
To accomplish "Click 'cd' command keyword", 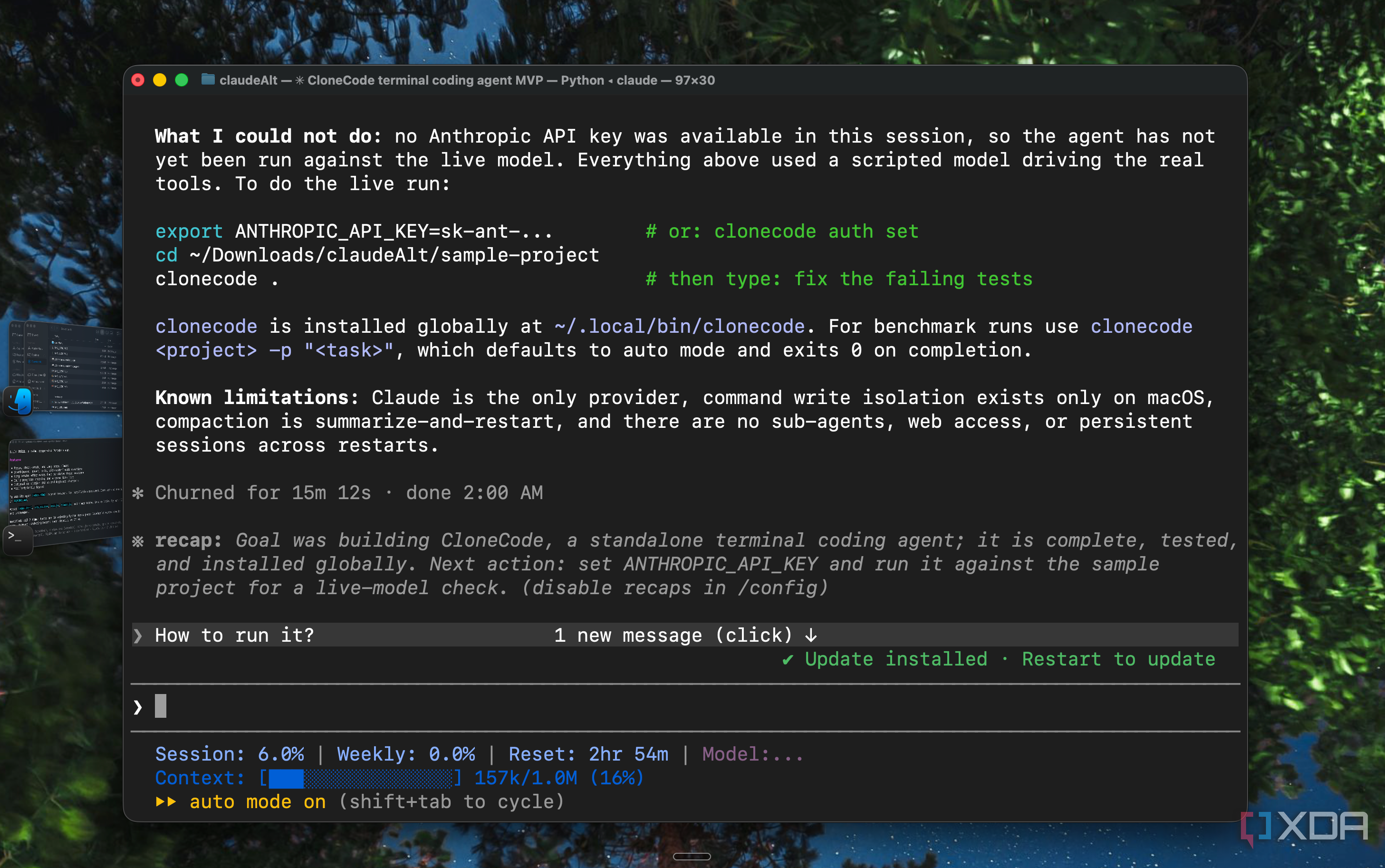I will [166, 255].
